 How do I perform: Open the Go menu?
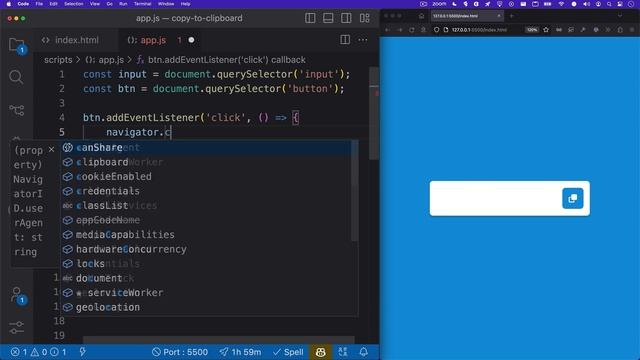[109, 4]
